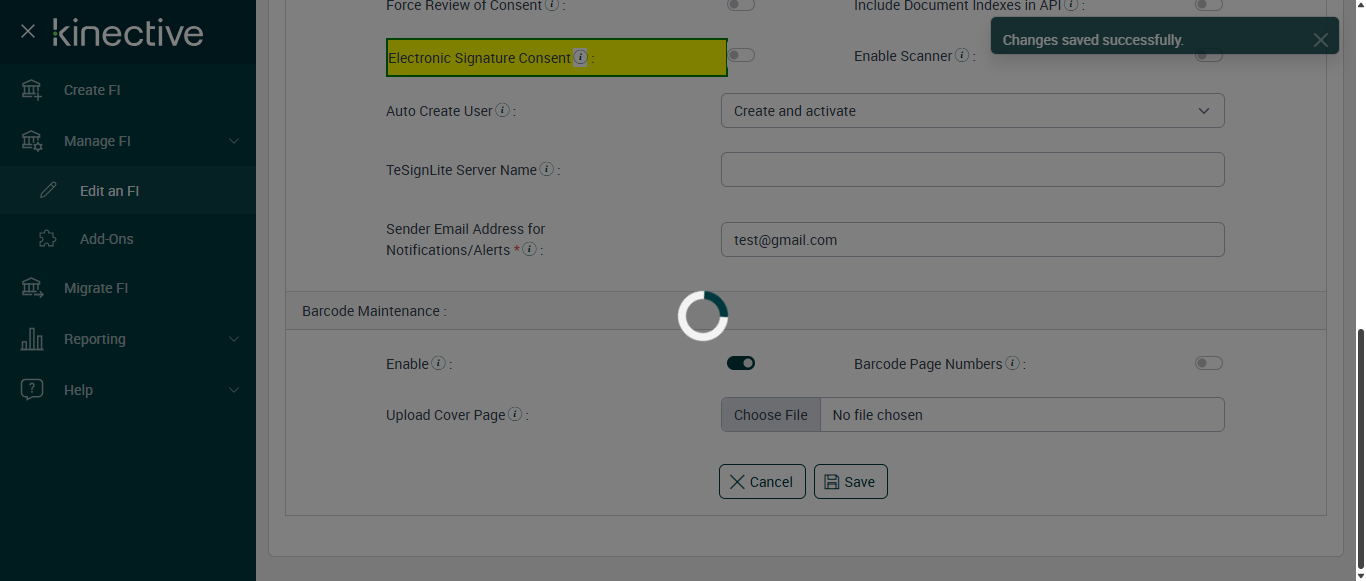Click info icon next to Notifications/Alerts
The image size is (1366, 581).
pyautogui.click(x=530, y=249)
